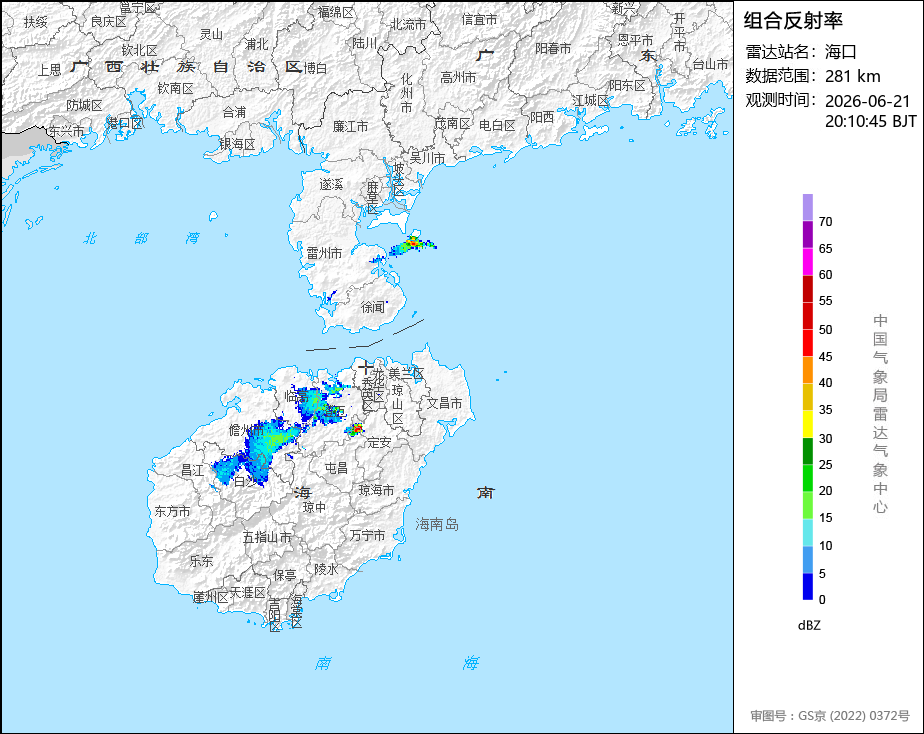
Task: Click the 台山市 map label
Action: click(710, 64)
